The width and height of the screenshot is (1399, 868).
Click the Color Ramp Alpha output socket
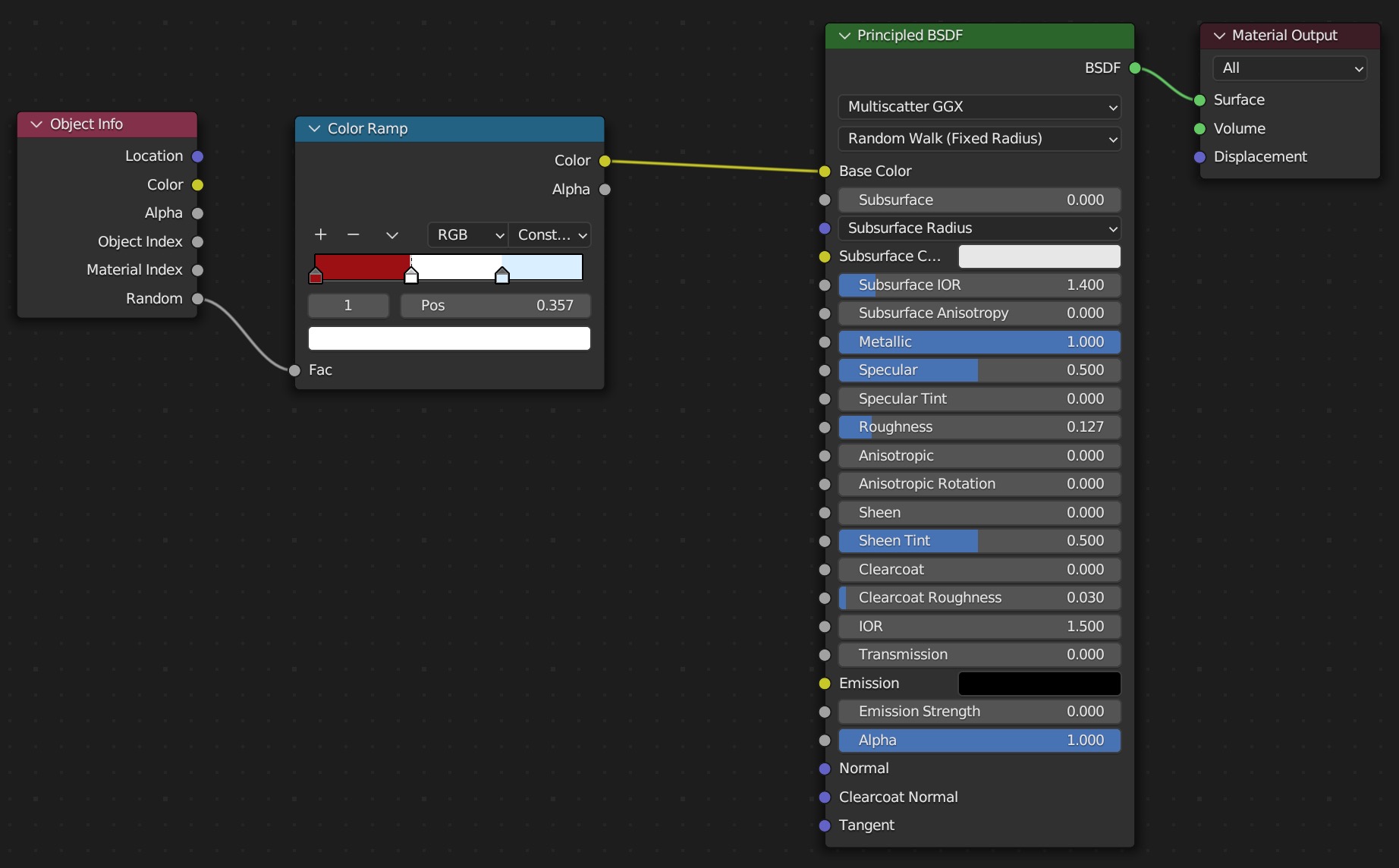[x=605, y=190]
